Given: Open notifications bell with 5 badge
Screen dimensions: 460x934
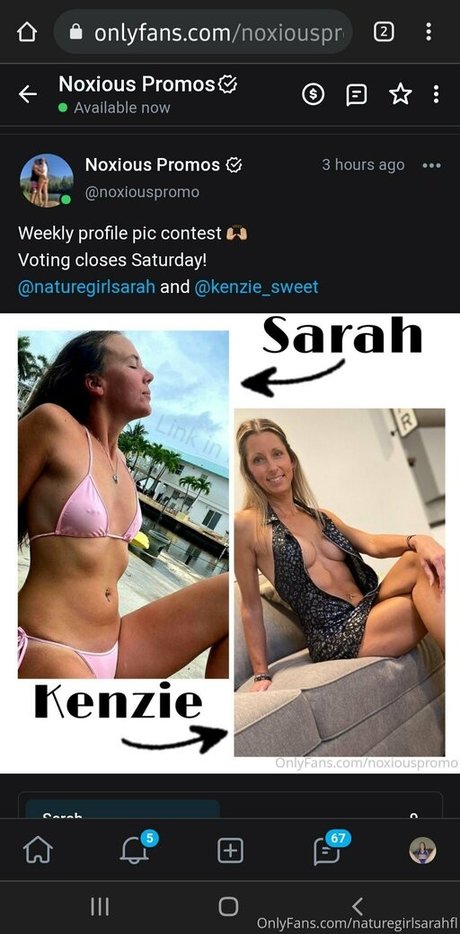Looking at the screenshot, I should point(135,849).
